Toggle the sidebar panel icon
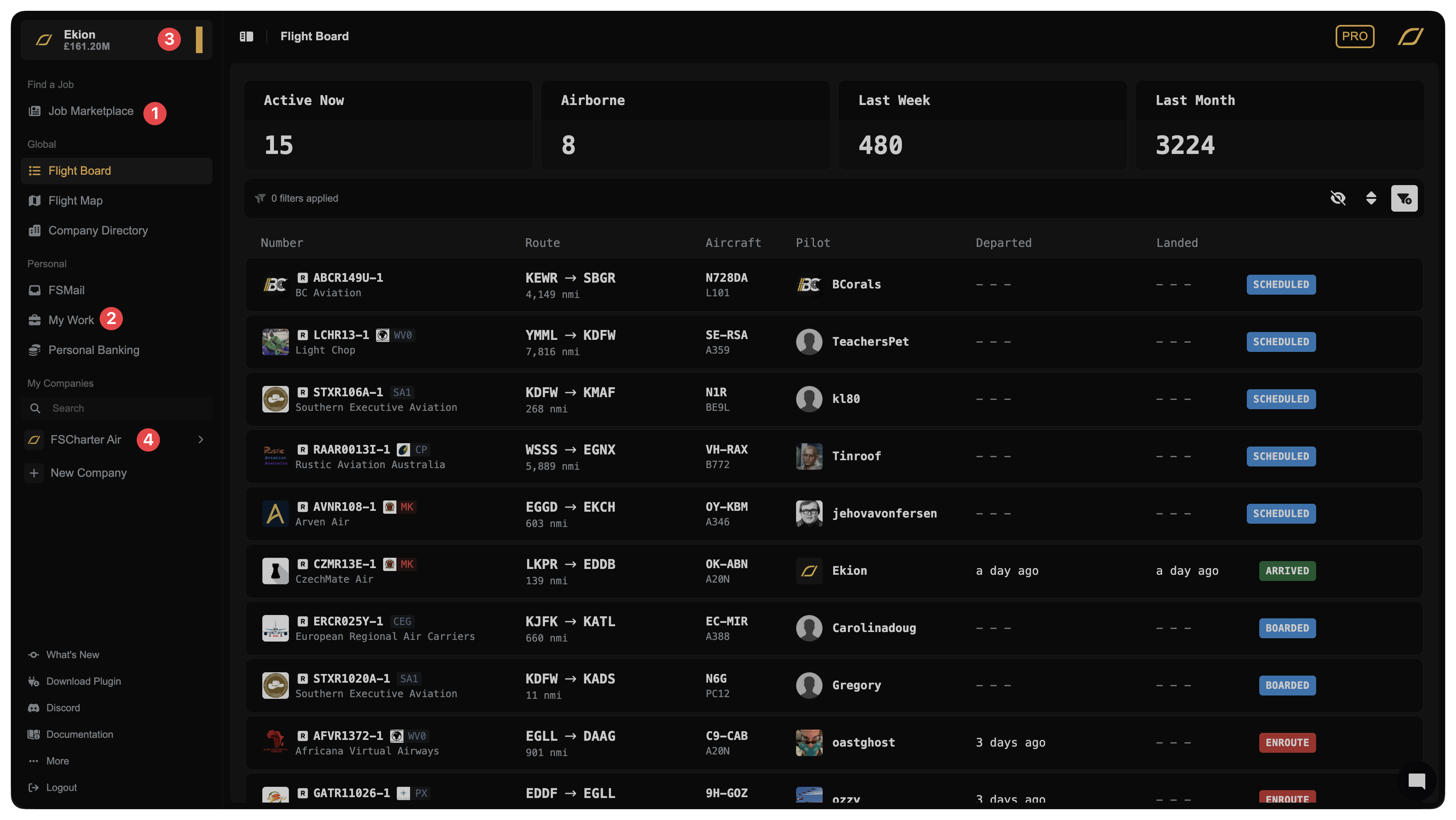This screenshot has width=1456, height=820. [247, 37]
